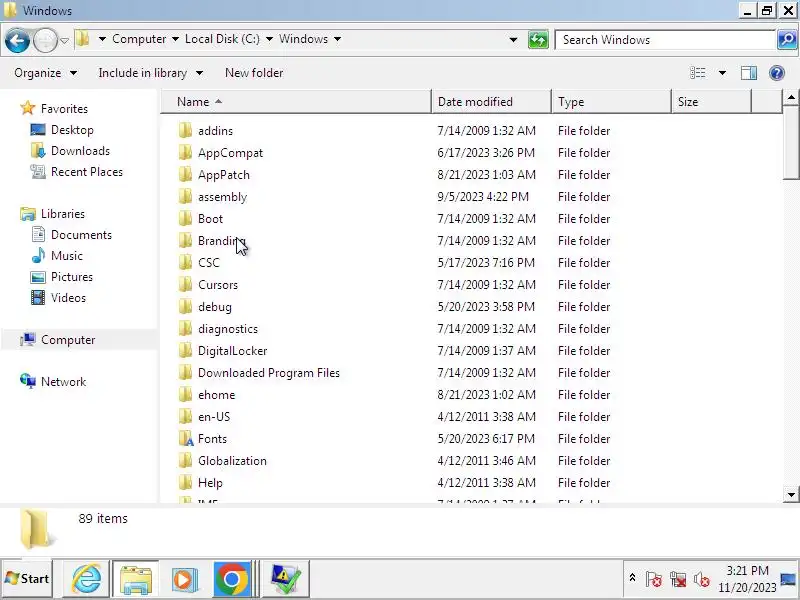Select the Branding folder name

[221, 240]
